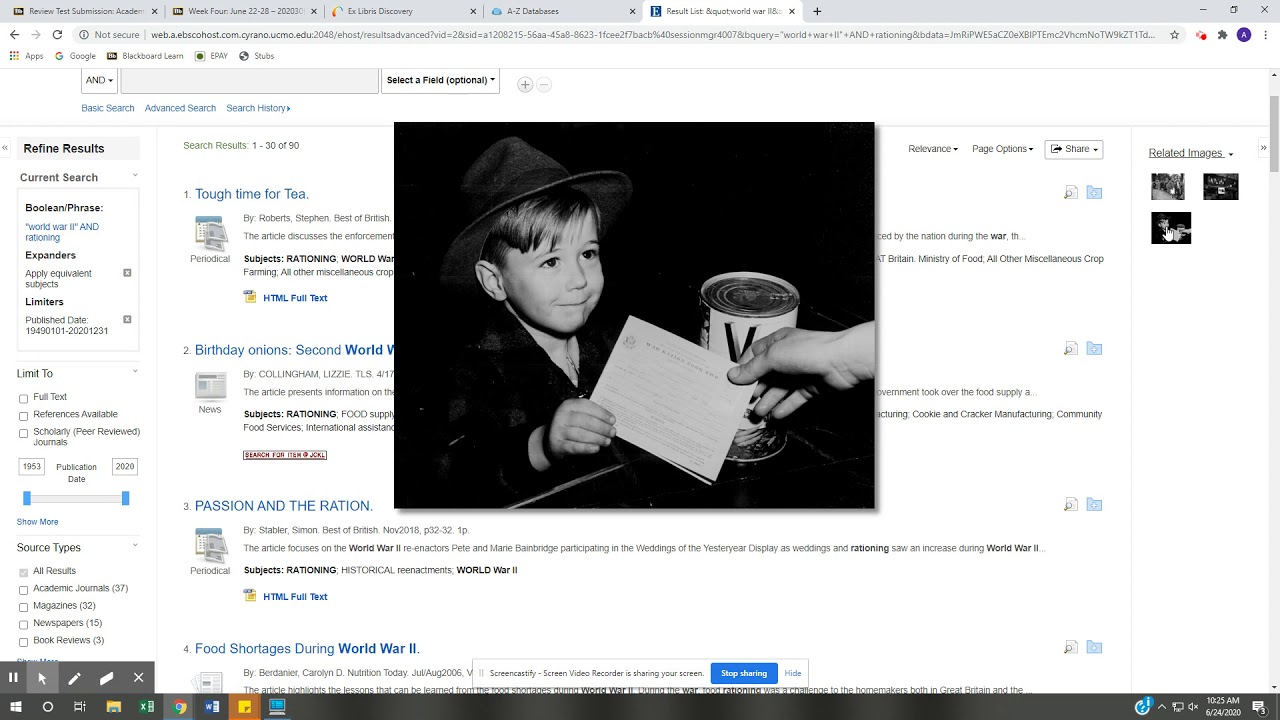Close the Screencastify drawing toolbar
The height and width of the screenshot is (720, 1280).
(138, 678)
